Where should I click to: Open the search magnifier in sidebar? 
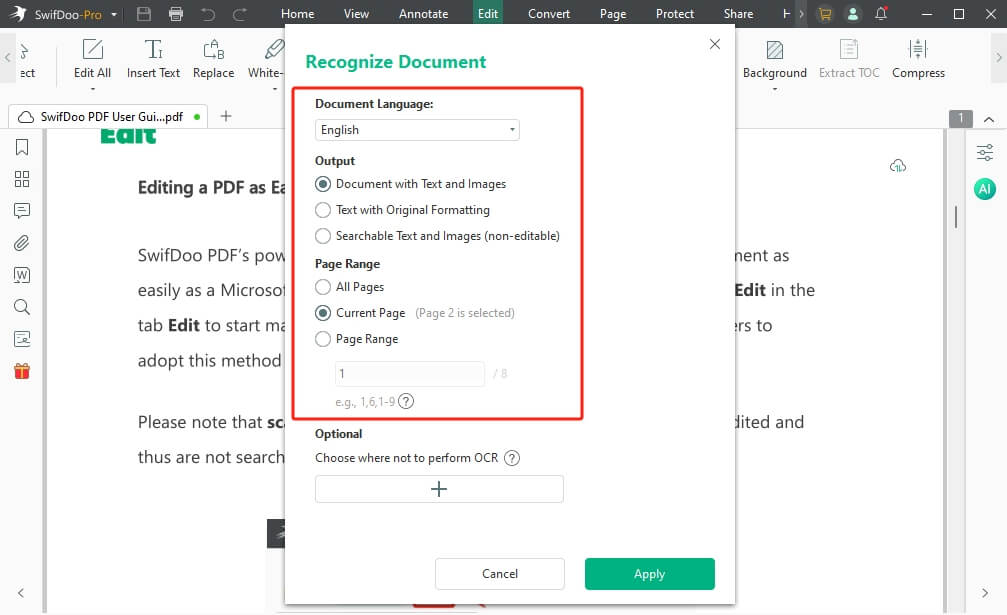pyautogui.click(x=22, y=307)
